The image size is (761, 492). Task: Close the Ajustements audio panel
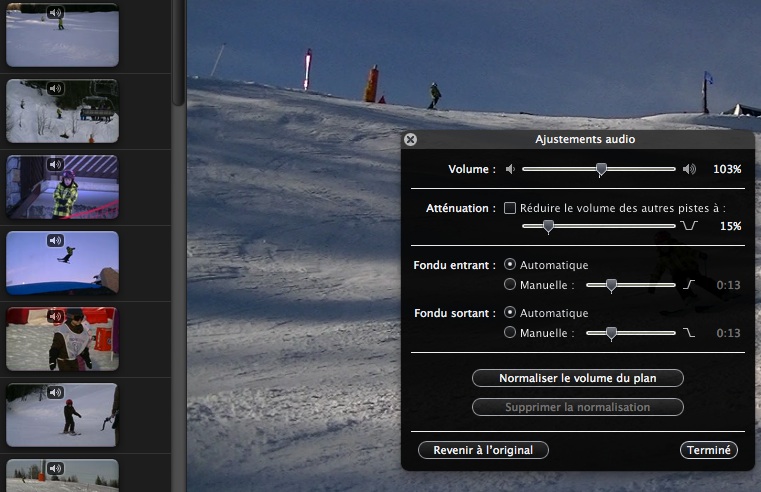[410, 140]
